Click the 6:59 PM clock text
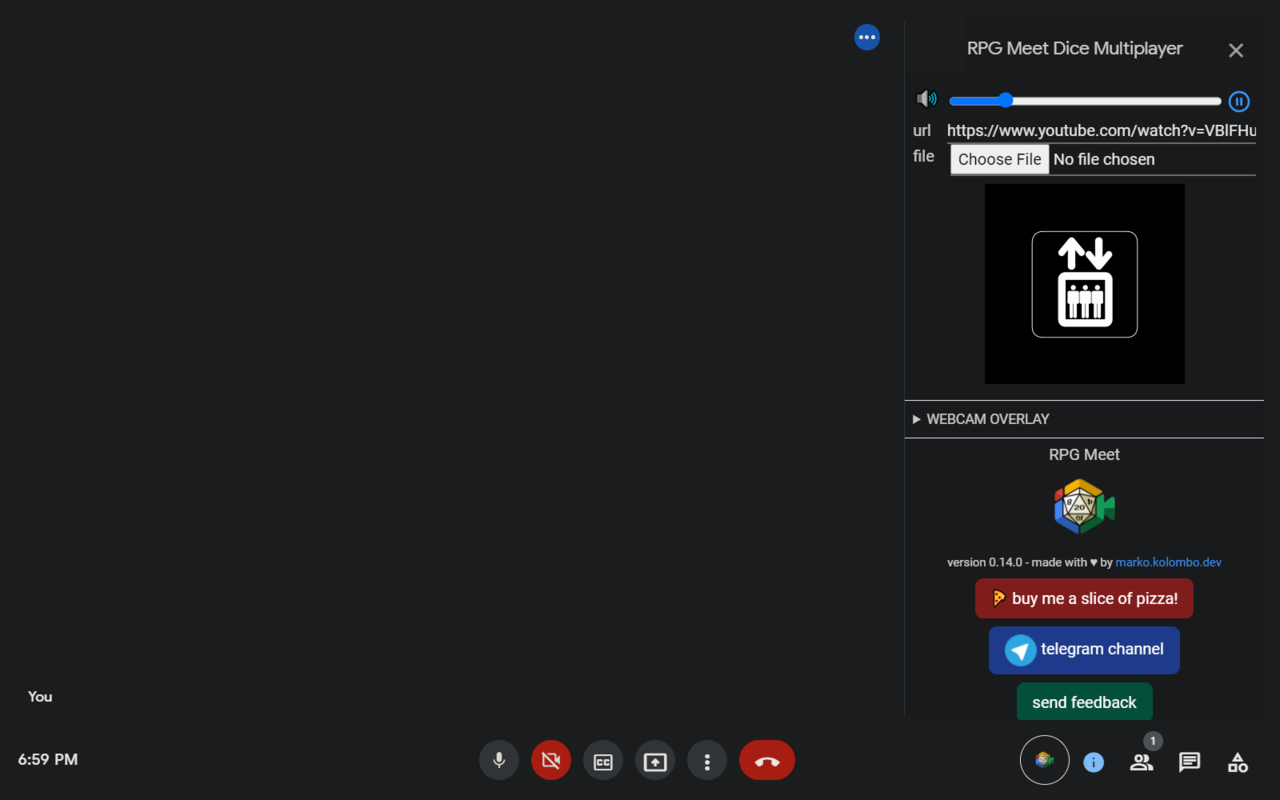Viewport: 1280px width, 800px height. 48,759
